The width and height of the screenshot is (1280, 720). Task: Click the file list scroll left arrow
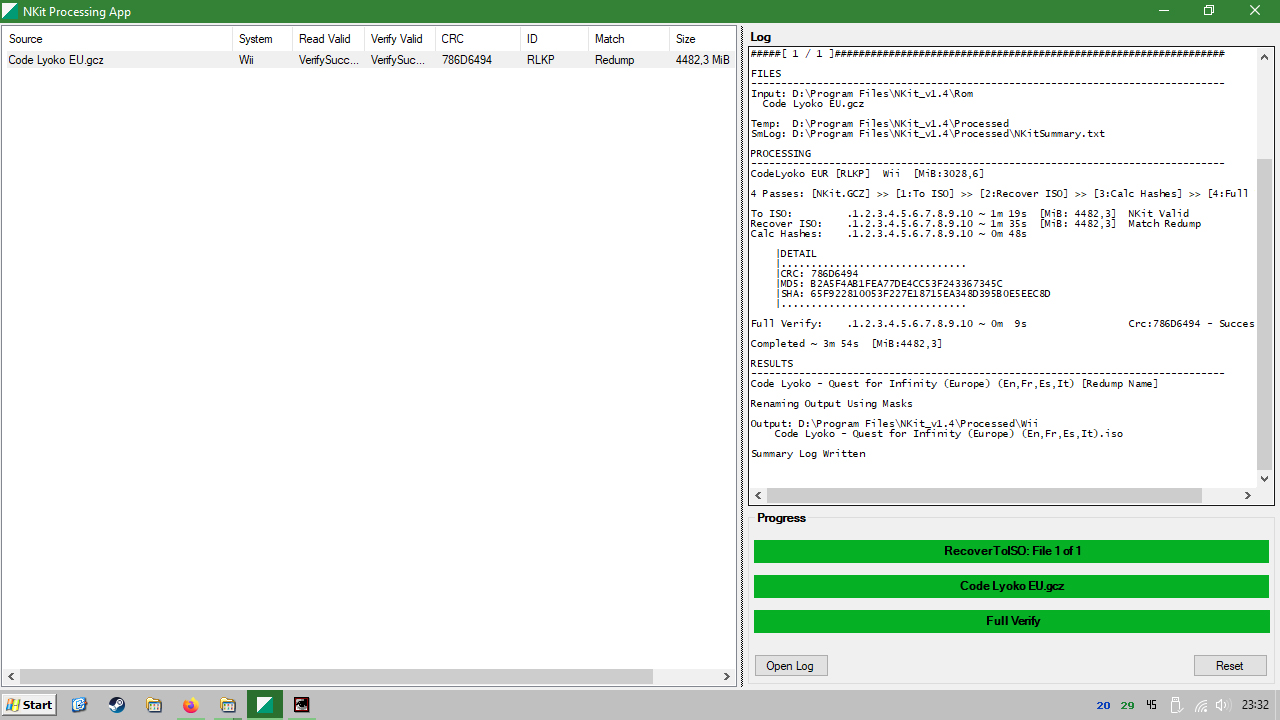10,677
